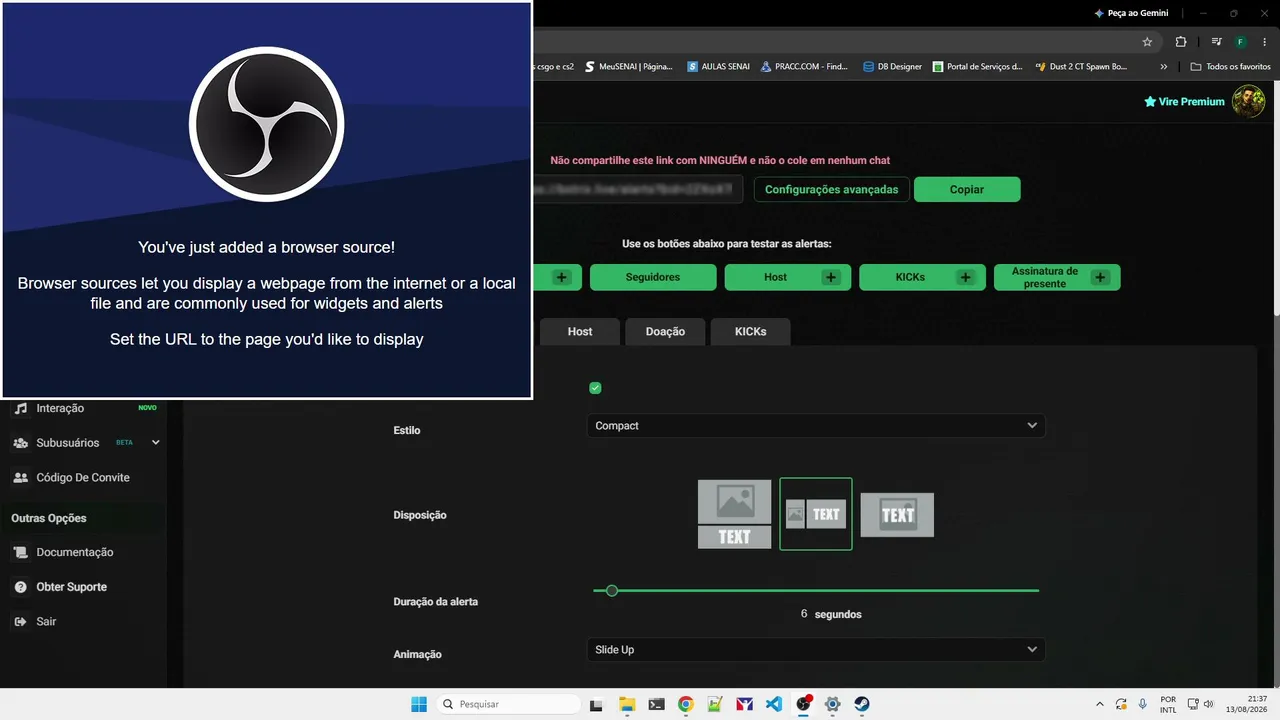Open the MeuSENAI bookmark
Image resolution: width=1280 pixels, height=720 pixels.
coord(628,67)
